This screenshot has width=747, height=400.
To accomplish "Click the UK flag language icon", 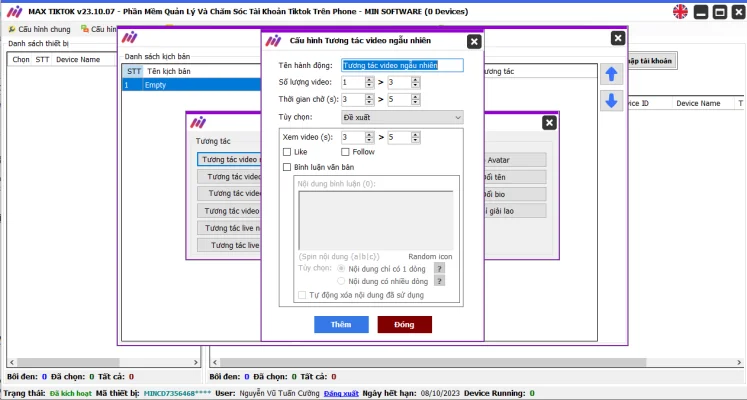I will (680, 12).
